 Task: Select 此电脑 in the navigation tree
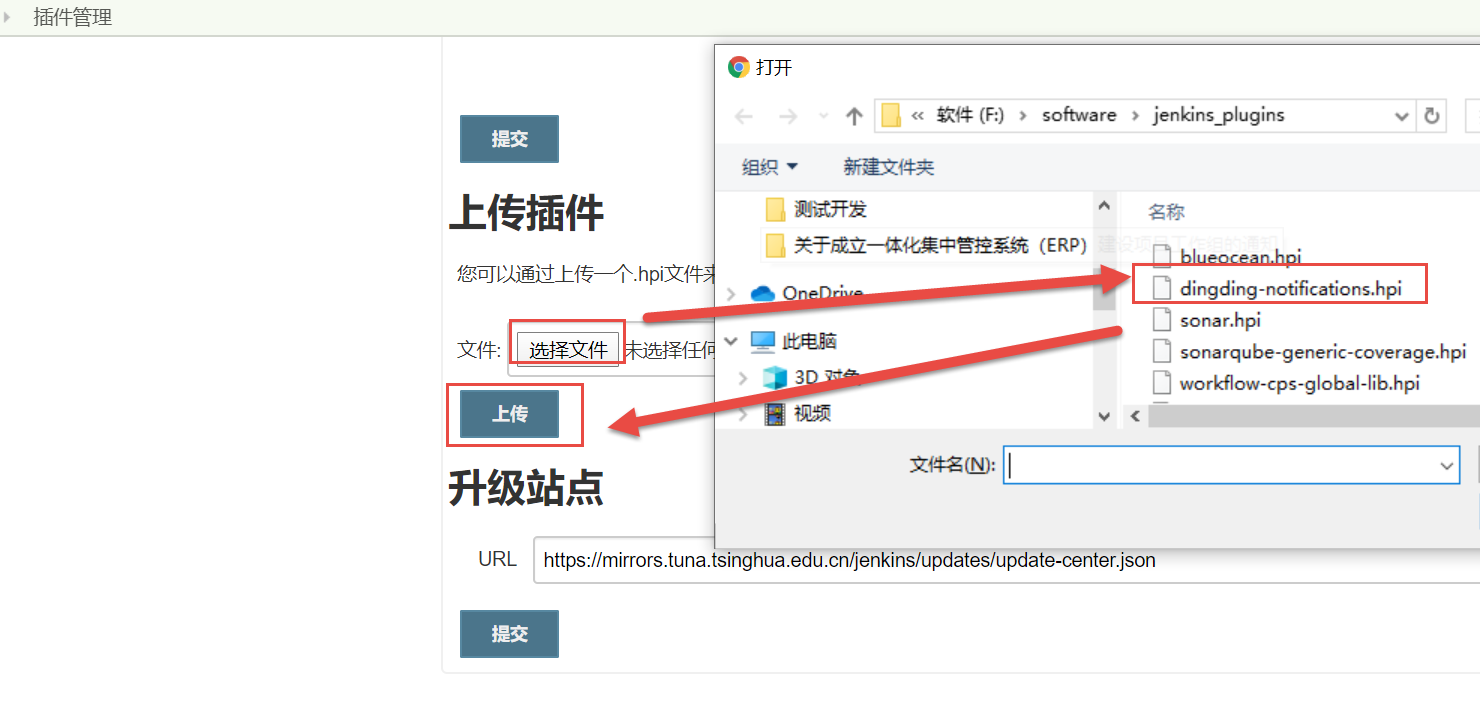pos(808,342)
